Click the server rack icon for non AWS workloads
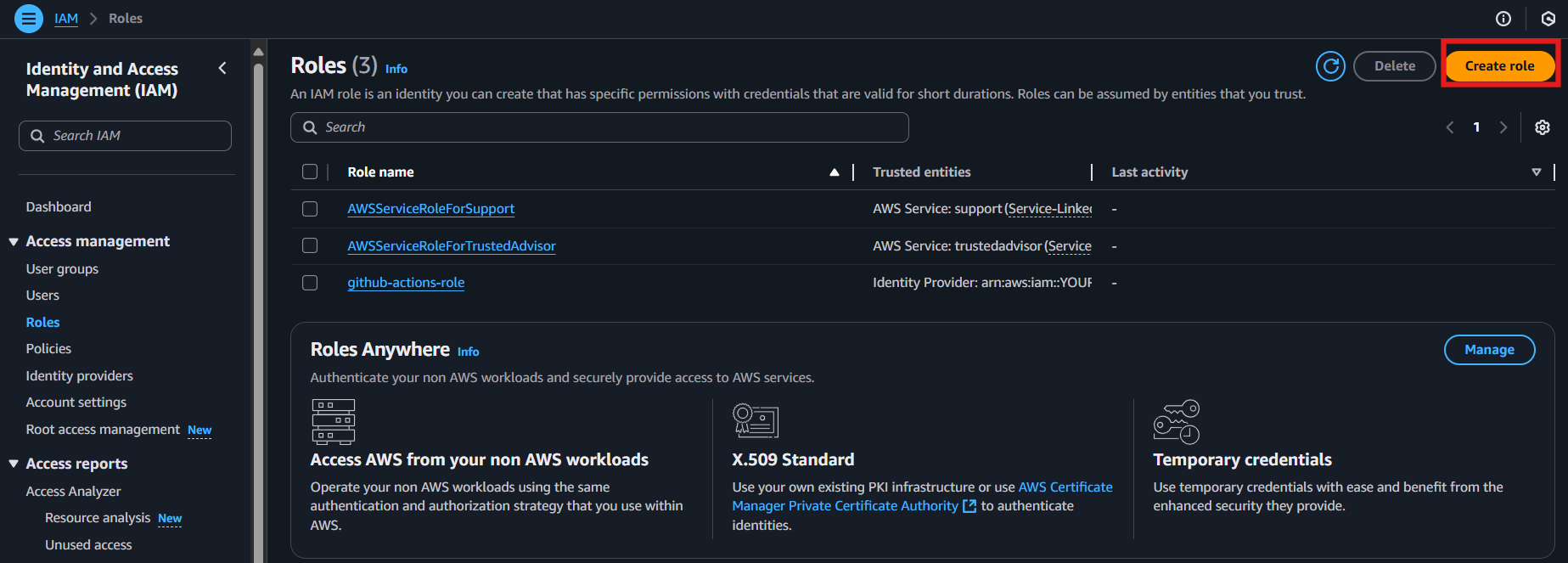The image size is (1568, 563). (334, 421)
